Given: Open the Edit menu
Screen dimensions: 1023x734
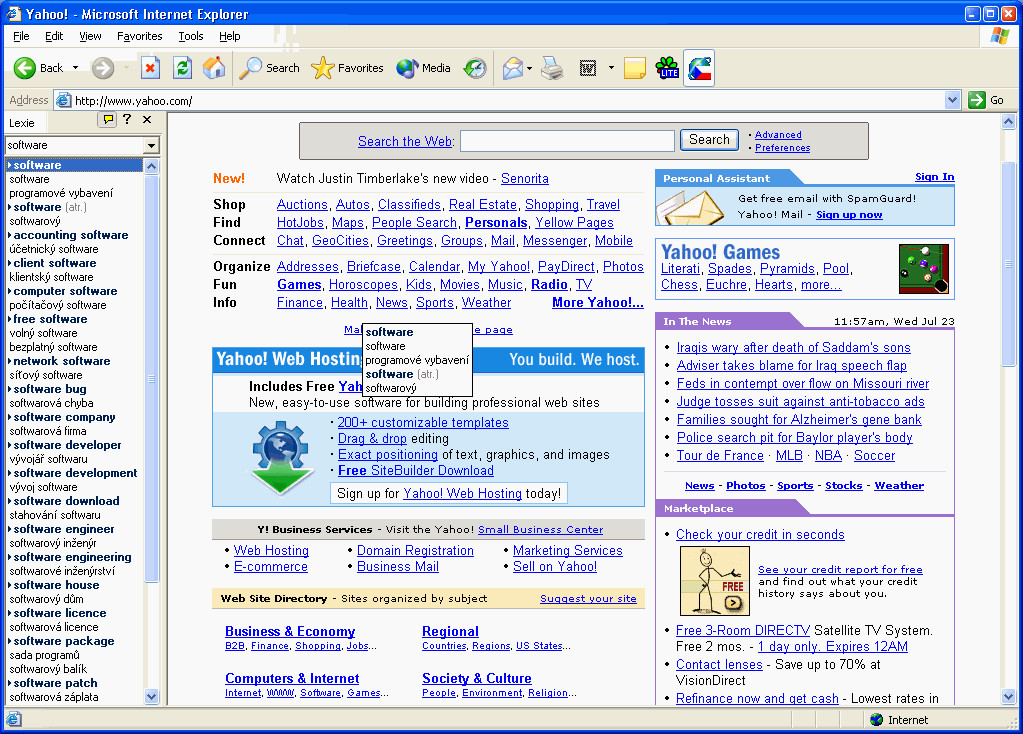Looking at the screenshot, I should point(53,37).
